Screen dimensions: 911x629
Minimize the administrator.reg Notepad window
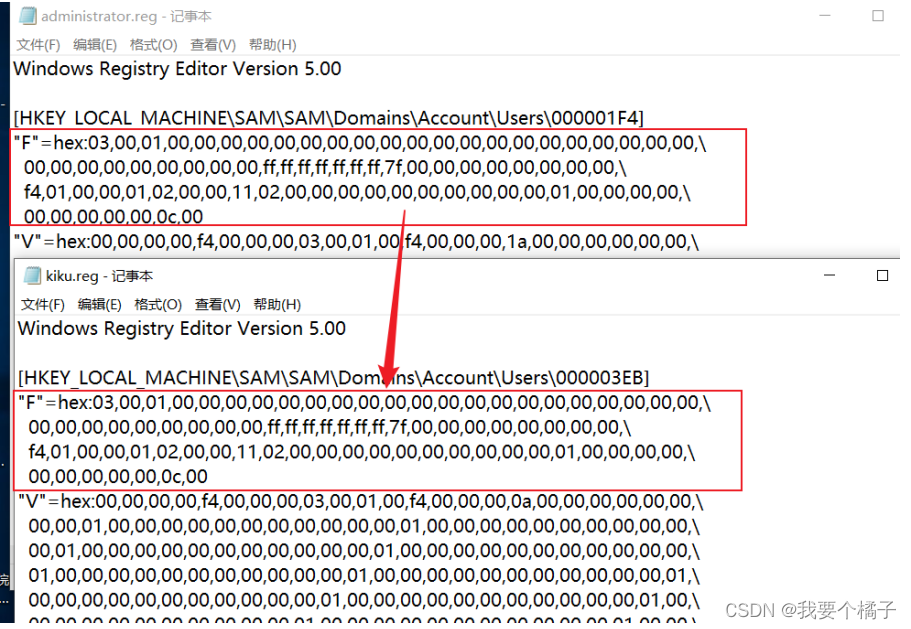(x=824, y=16)
